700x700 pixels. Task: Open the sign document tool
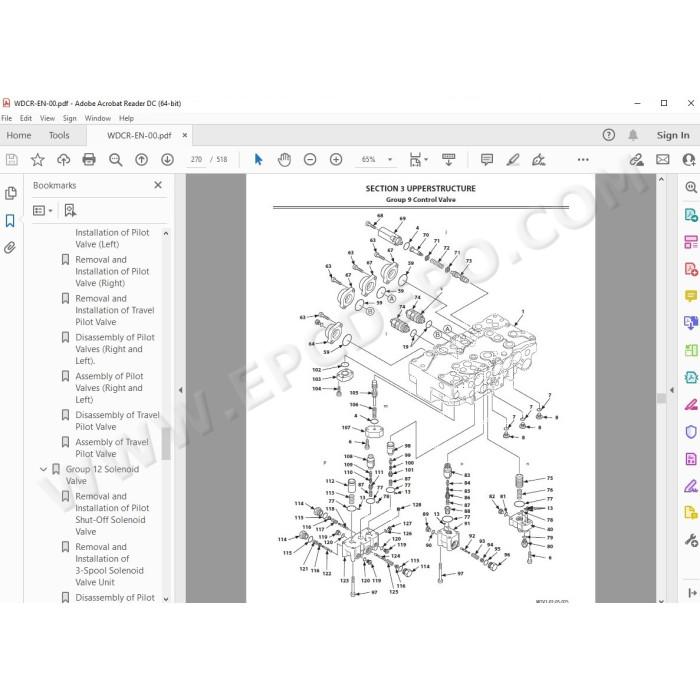tap(538, 159)
